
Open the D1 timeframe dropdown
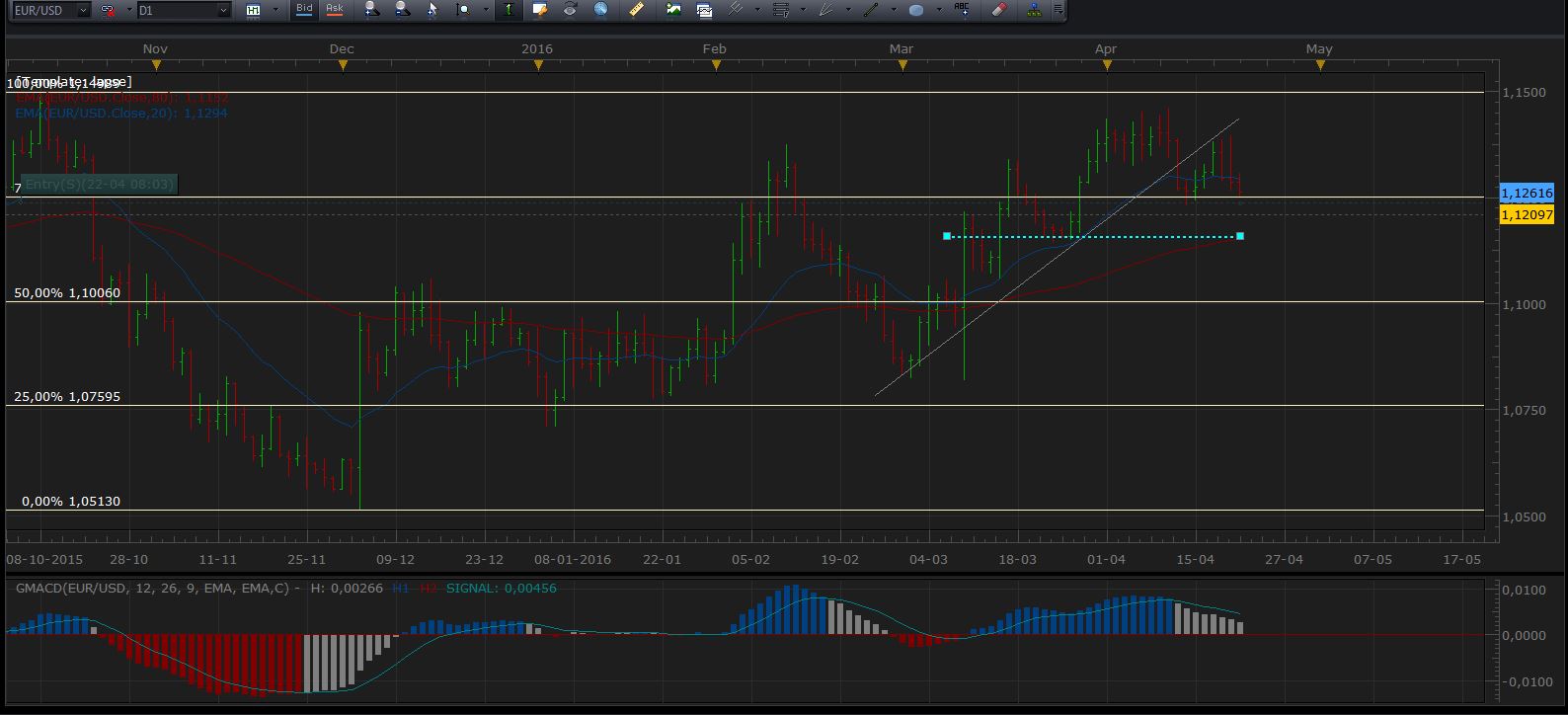tap(223, 10)
